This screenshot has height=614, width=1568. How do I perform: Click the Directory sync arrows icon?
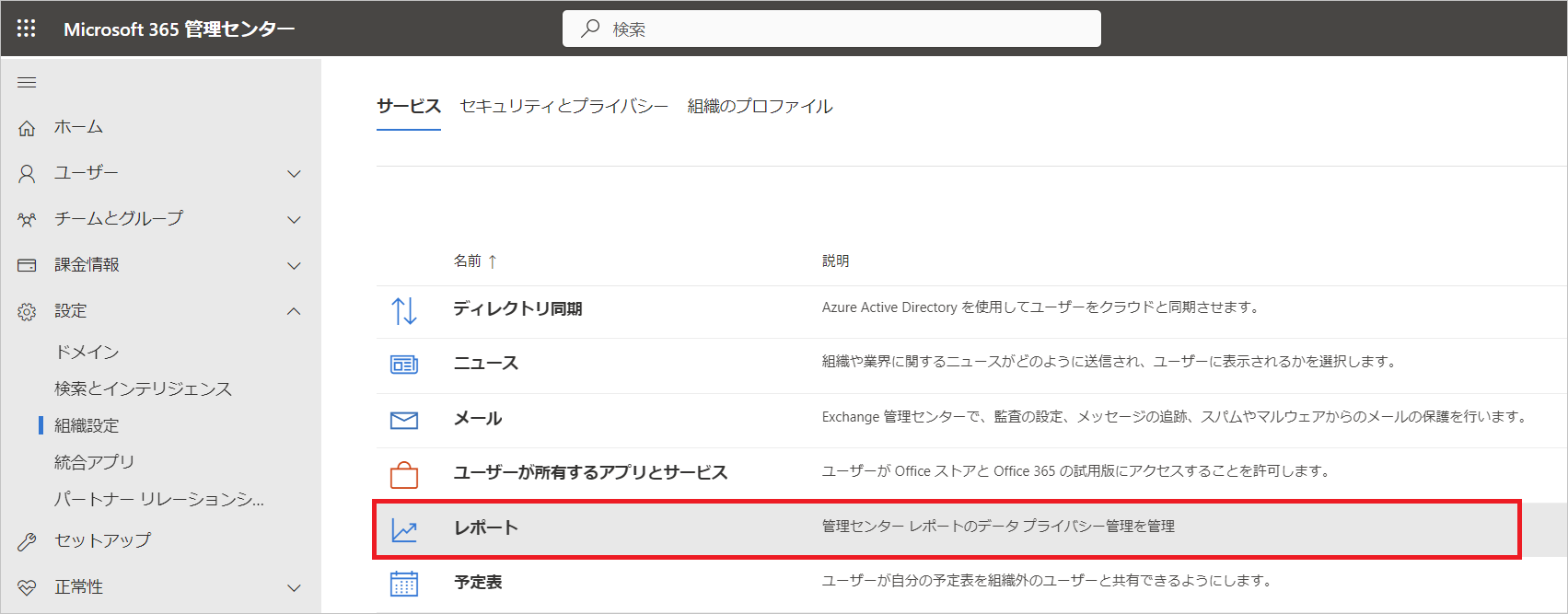coord(404,311)
